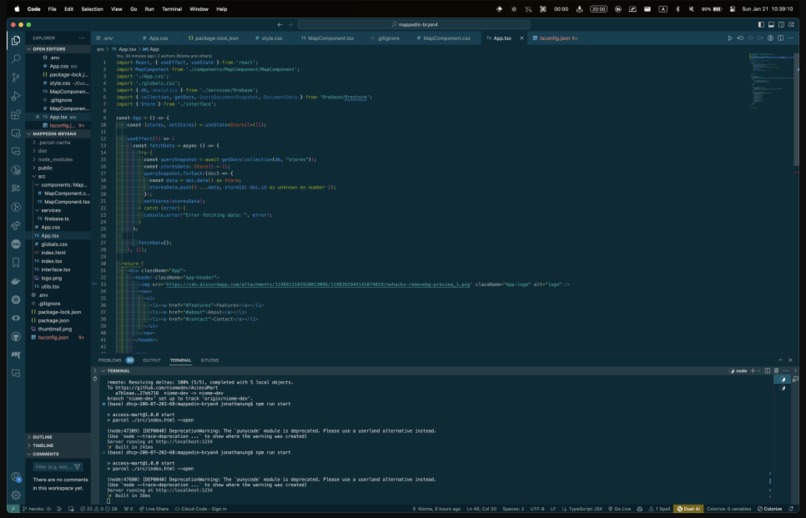Open the Manage gear icon
Viewport: 806px width, 518px height.
coord(16,495)
